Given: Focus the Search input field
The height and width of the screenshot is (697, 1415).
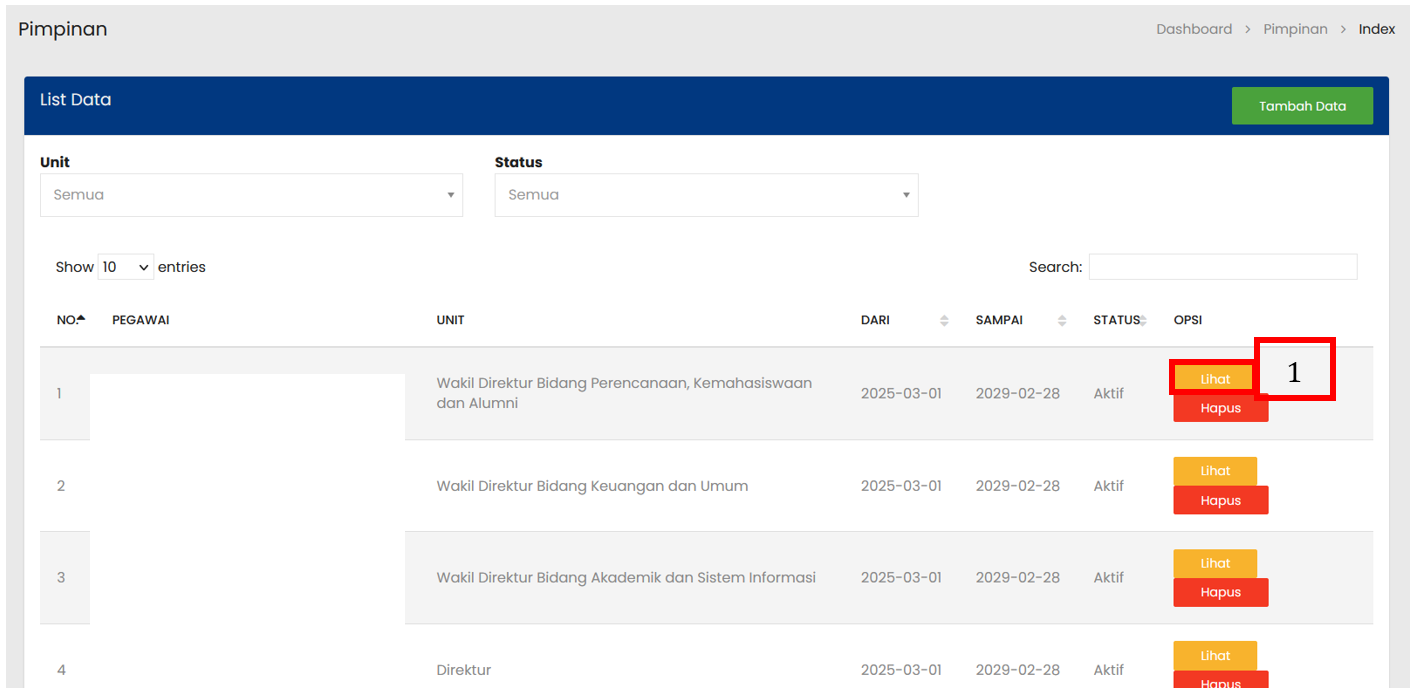Looking at the screenshot, I should coord(1222,267).
